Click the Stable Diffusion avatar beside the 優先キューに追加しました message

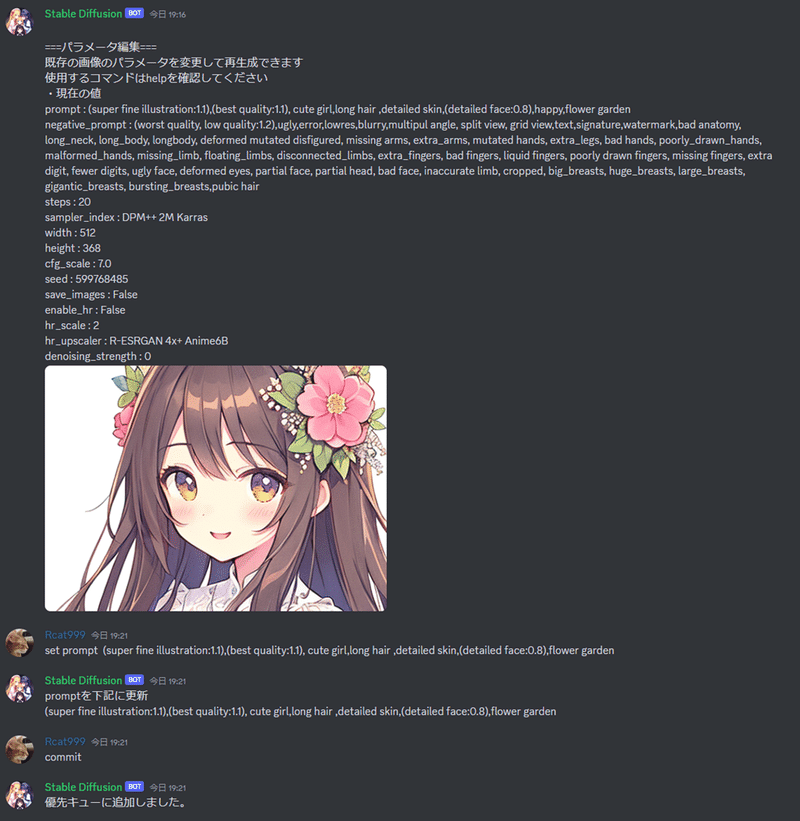tap(19, 795)
